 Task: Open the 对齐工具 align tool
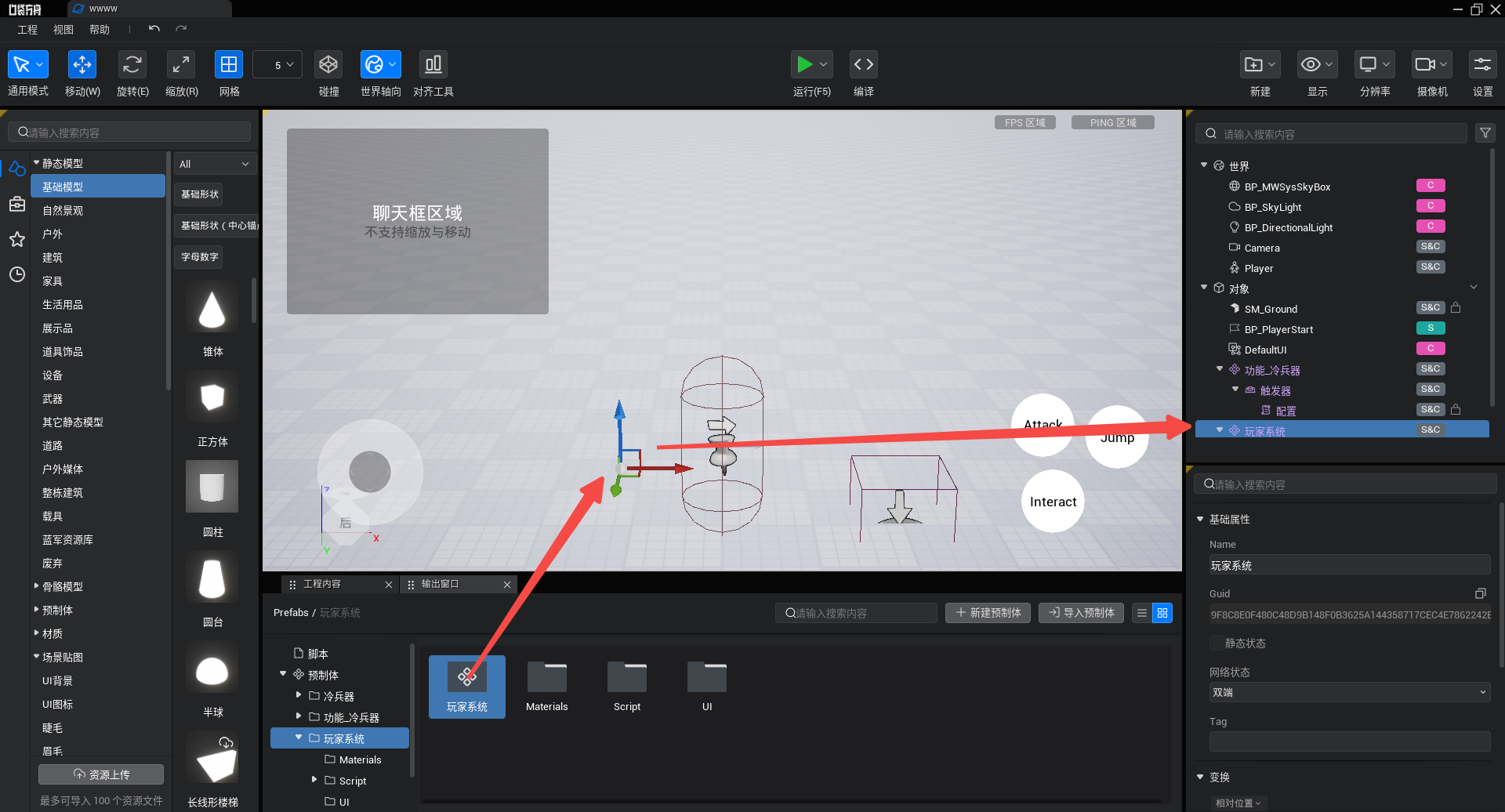click(x=433, y=64)
